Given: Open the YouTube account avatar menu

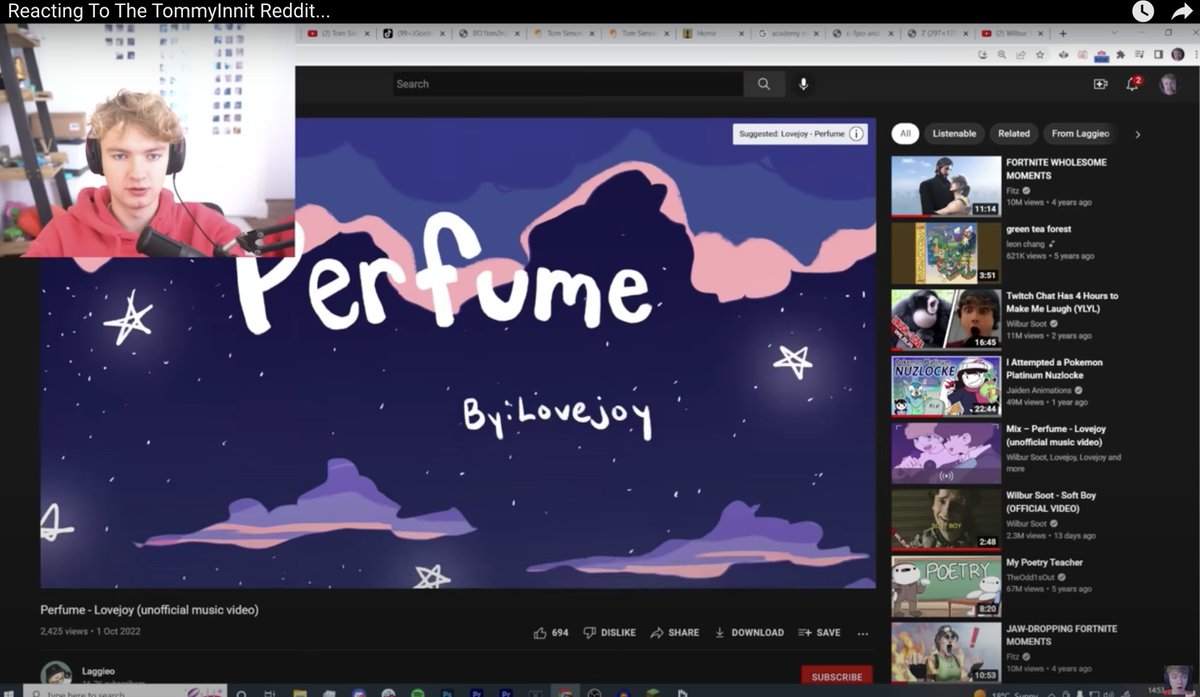Looking at the screenshot, I should coord(1168,84).
